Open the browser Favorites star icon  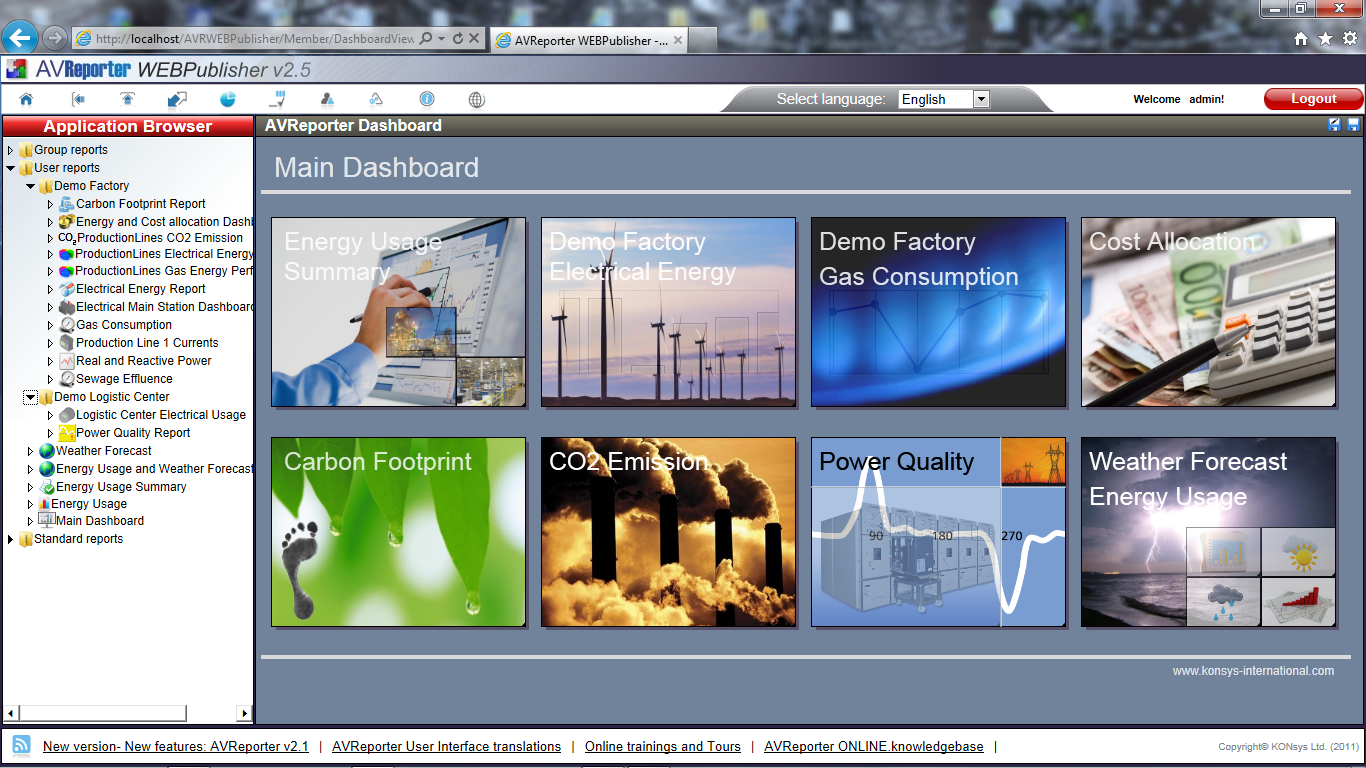coord(1325,38)
